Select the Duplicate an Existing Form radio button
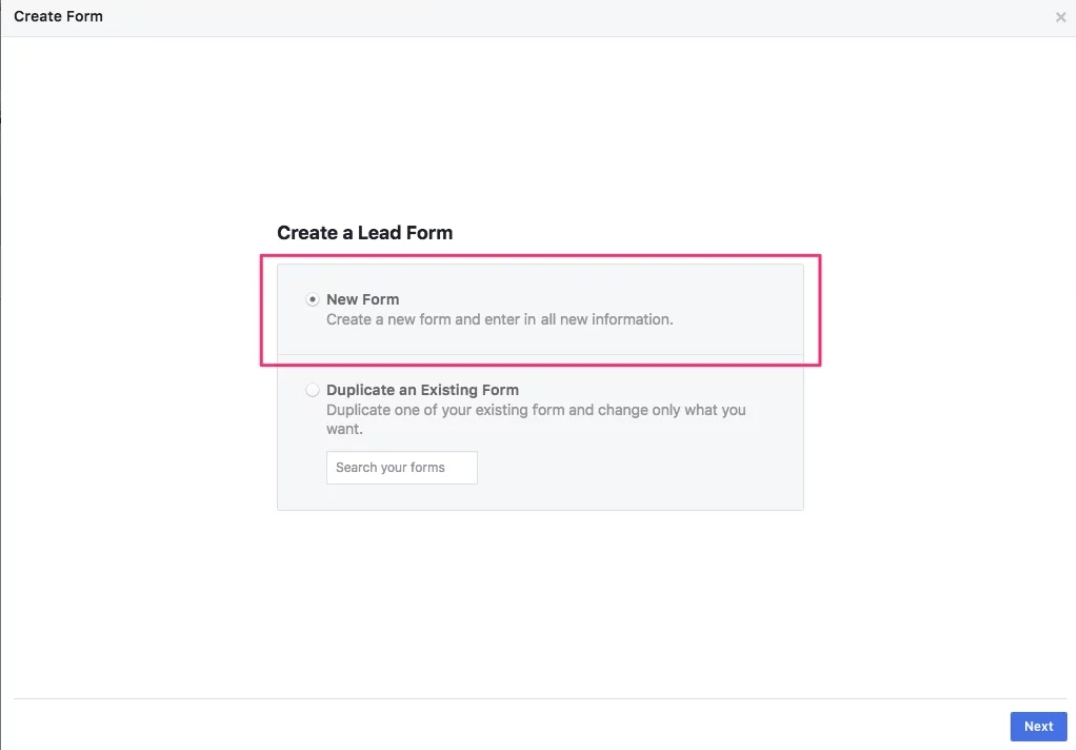The width and height of the screenshot is (1076, 750). point(313,390)
